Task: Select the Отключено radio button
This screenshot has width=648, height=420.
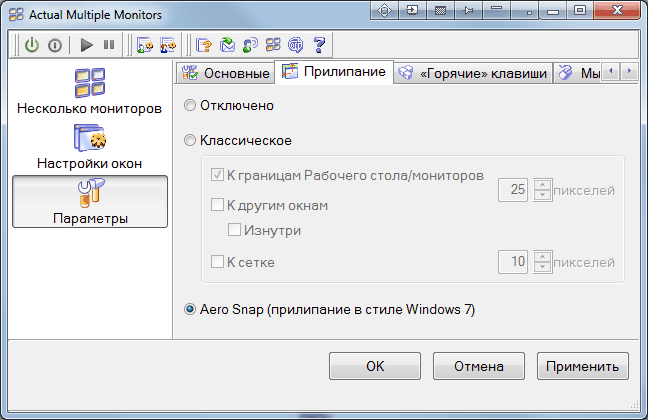Action: click(229, 105)
